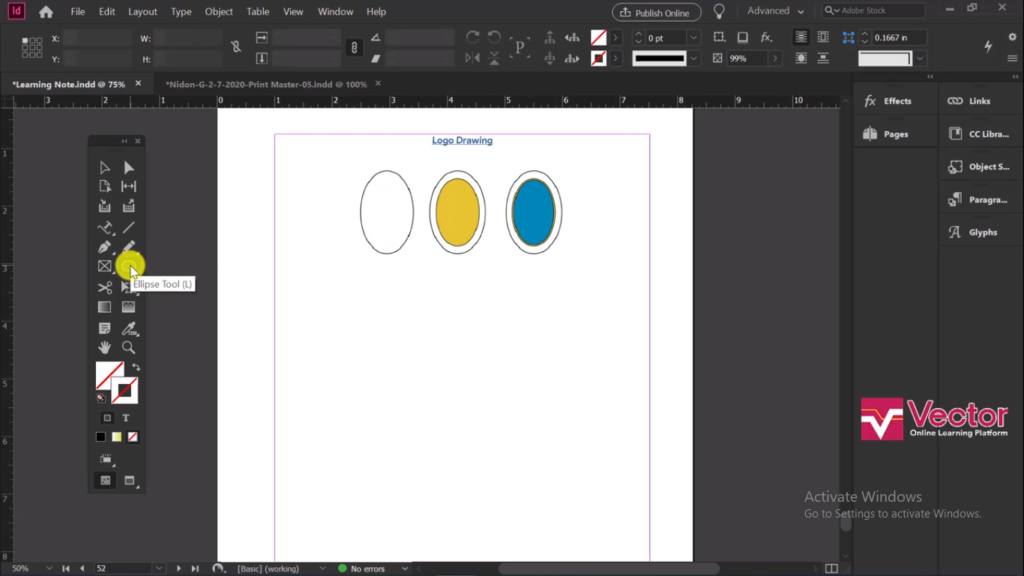Select the Hand tool
The height and width of the screenshot is (576, 1024).
click(x=104, y=347)
